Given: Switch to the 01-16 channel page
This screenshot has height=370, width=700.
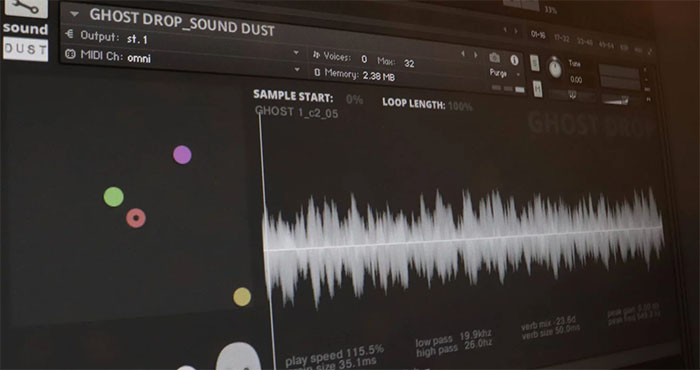Looking at the screenshot, I should pyautogui.click(x=538, y=35).
